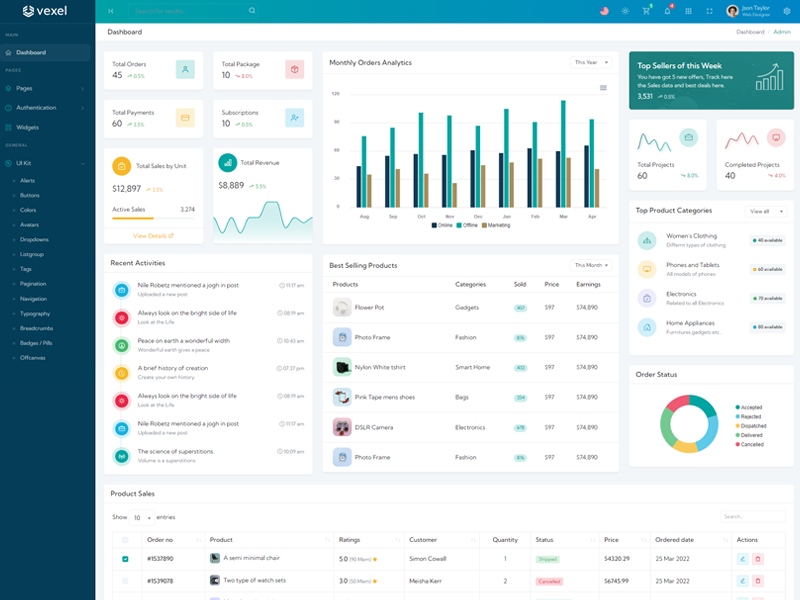
Task: Click the Active Sales progress bar
Action: point(153,219)
